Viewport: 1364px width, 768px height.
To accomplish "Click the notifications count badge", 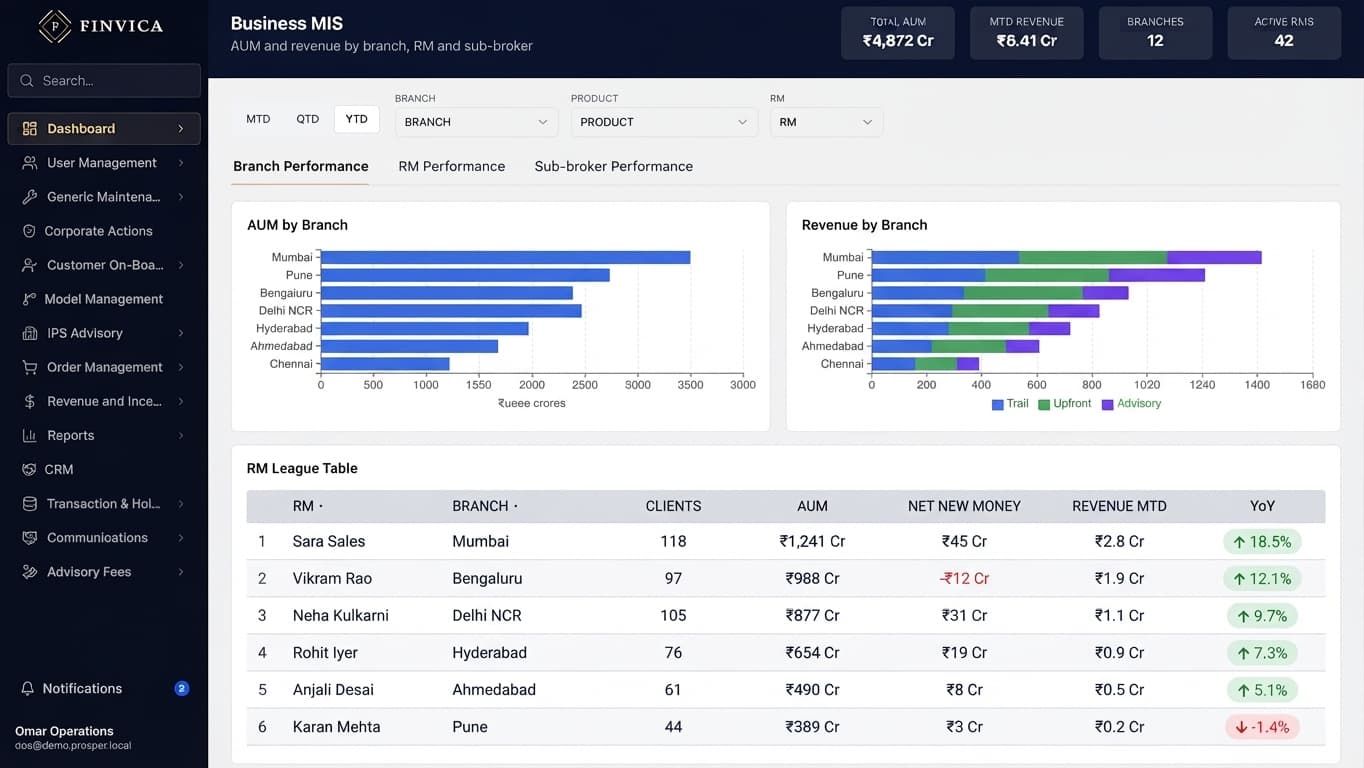I will 182,688.
